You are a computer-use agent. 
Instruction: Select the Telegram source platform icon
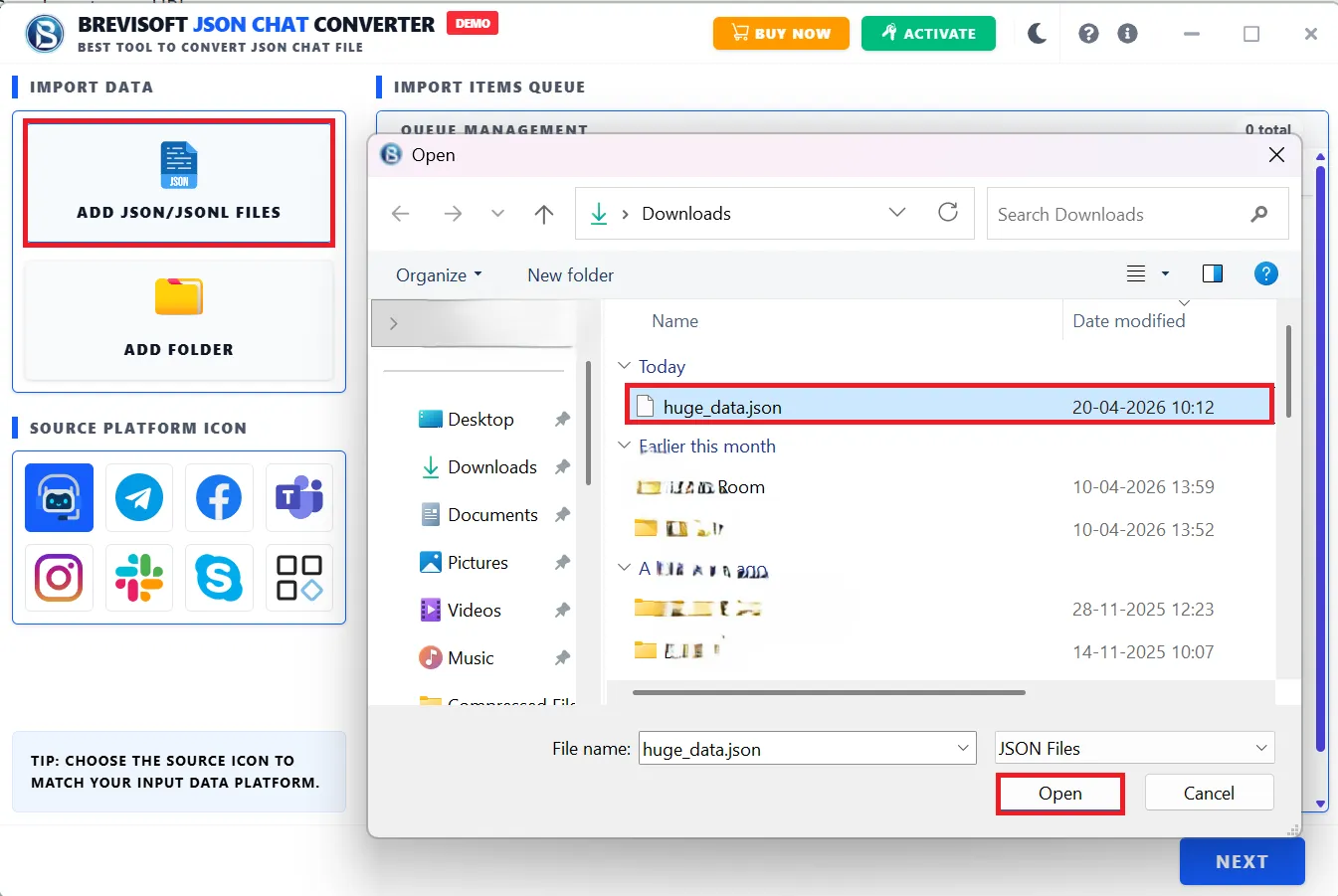[139, 497]
